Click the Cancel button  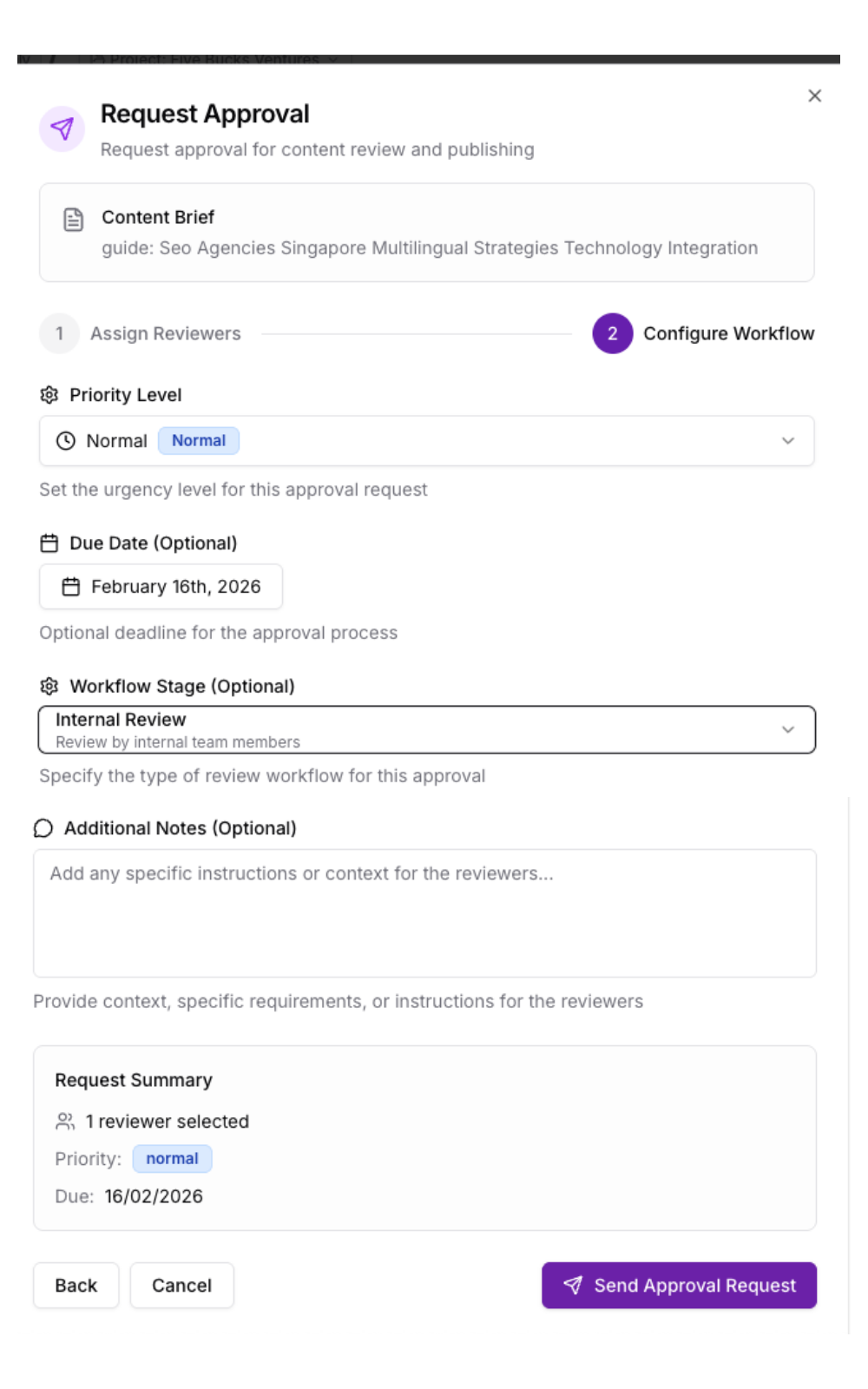182,1286
